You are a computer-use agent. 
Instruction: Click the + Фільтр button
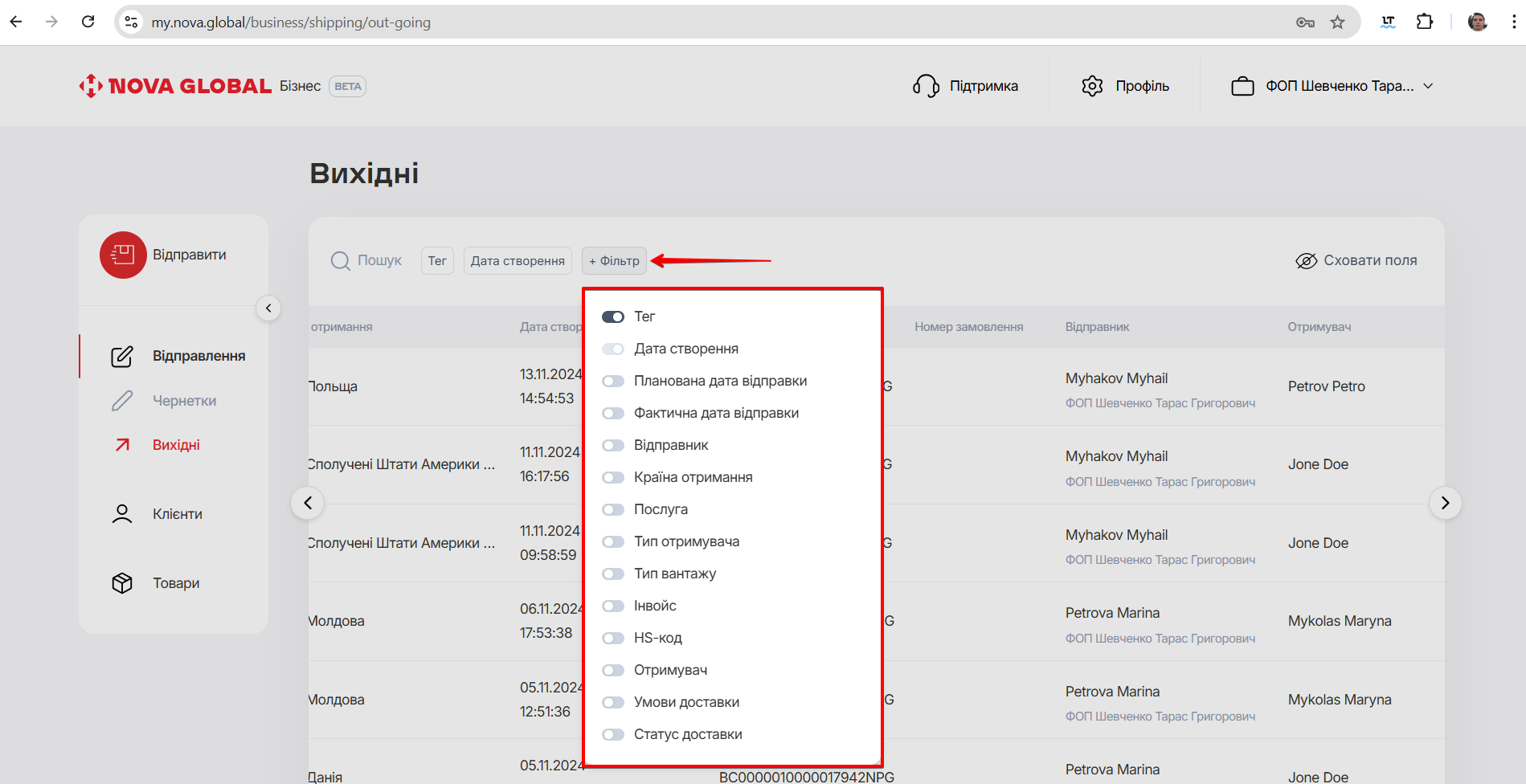614,261
